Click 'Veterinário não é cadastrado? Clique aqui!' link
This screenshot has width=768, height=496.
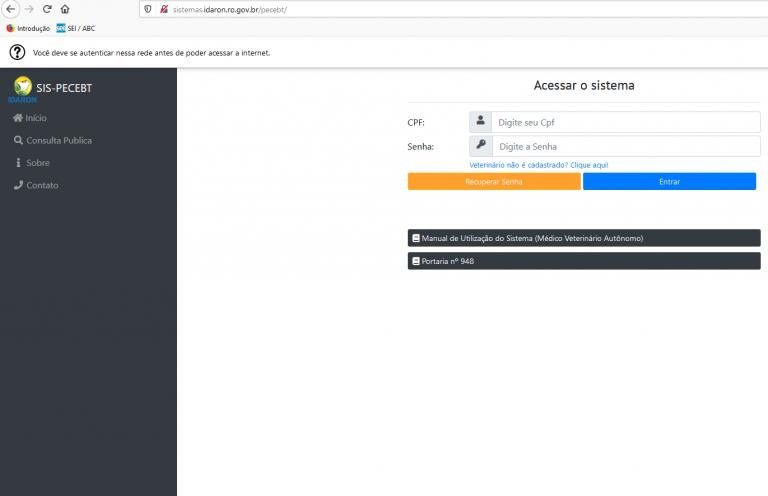[539, 165]
